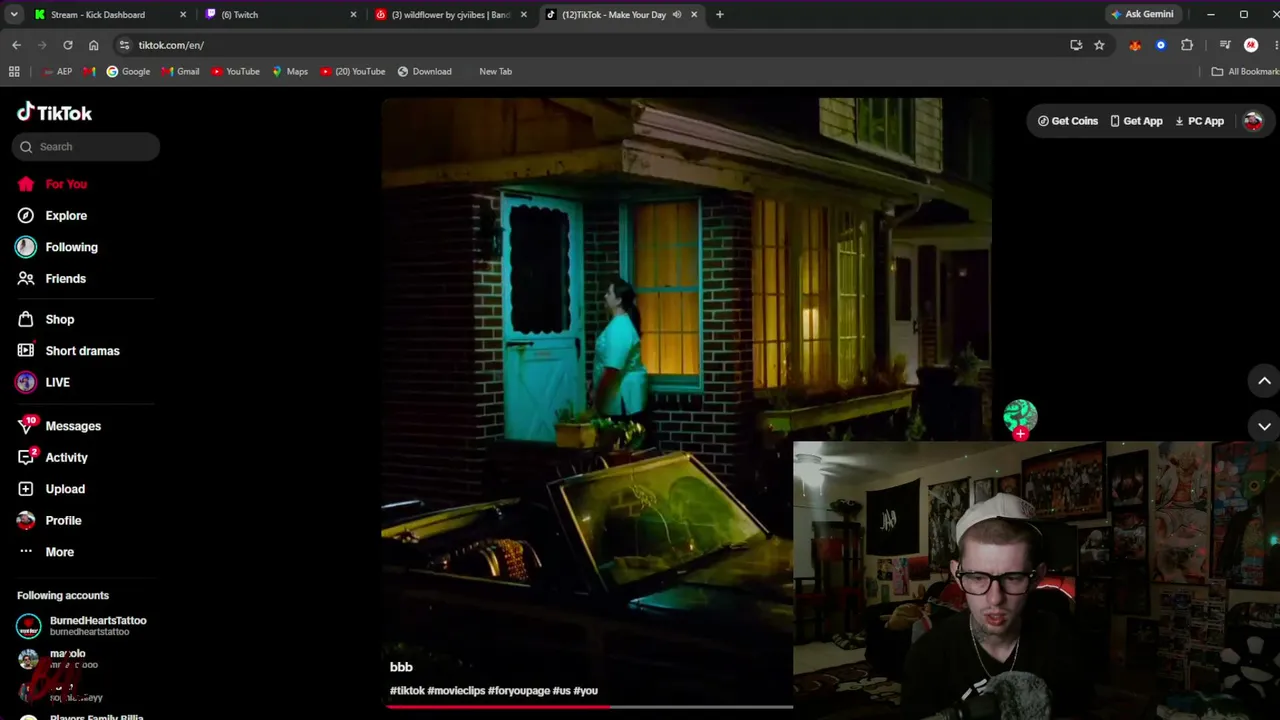
Task: Follow the creator with the plus badge
Action: pyautogui.click(x=1020, y=434)
